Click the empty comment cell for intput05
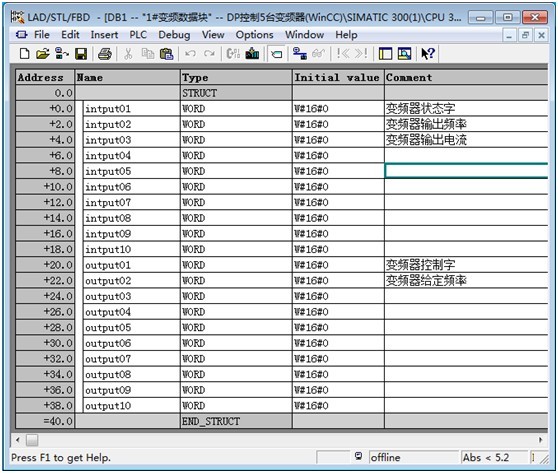The height and width of the screenshot is (473, 558). tap(466, 171)
